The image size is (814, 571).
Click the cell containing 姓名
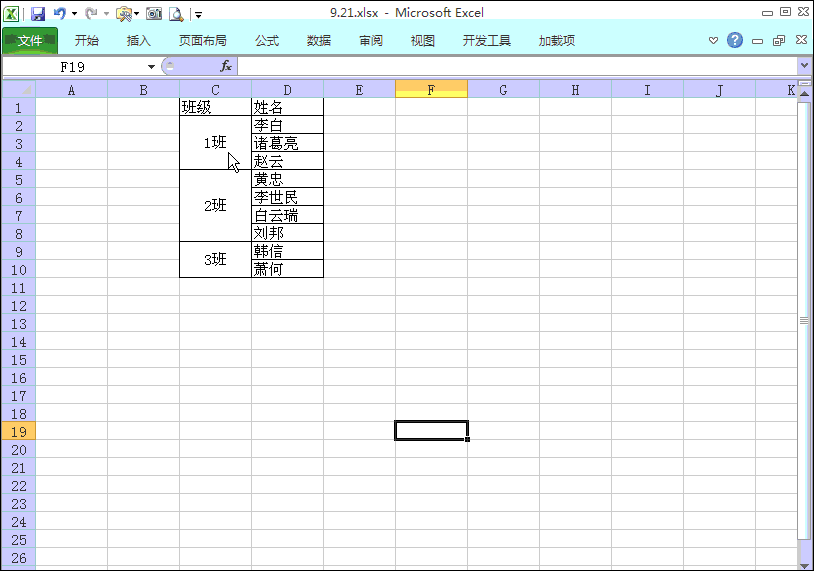coord(287,107)
